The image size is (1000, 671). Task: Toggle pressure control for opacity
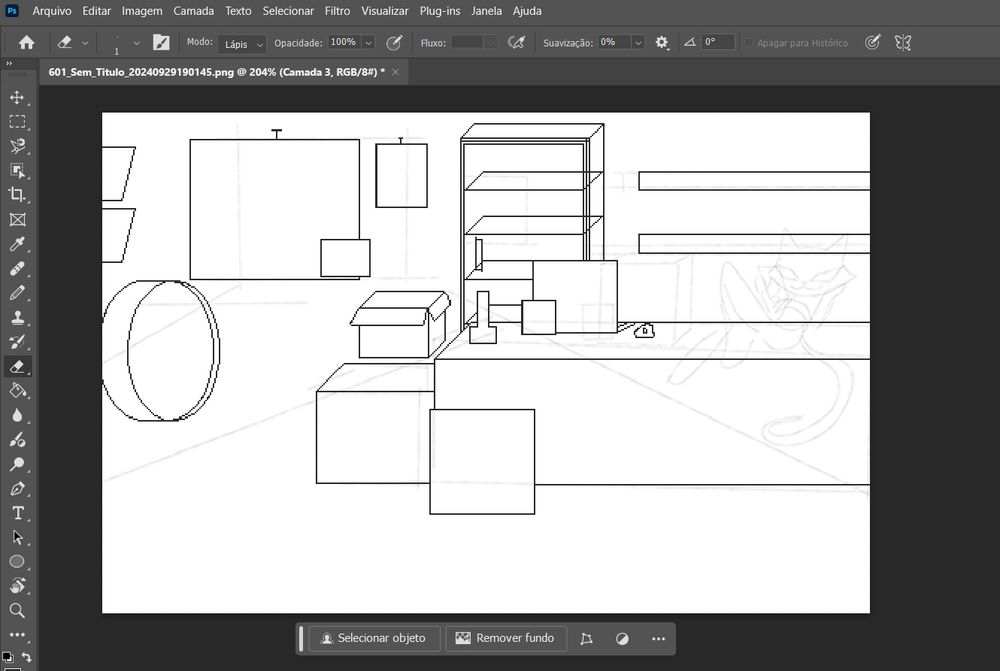pyautogui.click(x=394, y=43)
